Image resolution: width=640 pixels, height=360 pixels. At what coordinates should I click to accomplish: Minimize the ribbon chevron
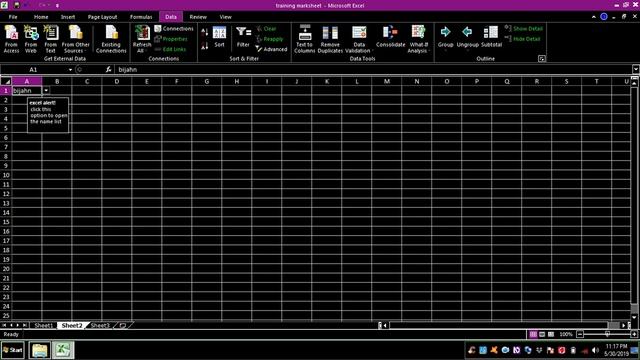[593, 17]
